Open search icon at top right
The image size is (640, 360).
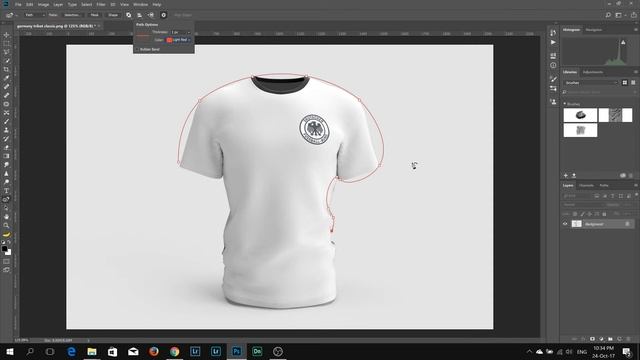pos(608,15)
